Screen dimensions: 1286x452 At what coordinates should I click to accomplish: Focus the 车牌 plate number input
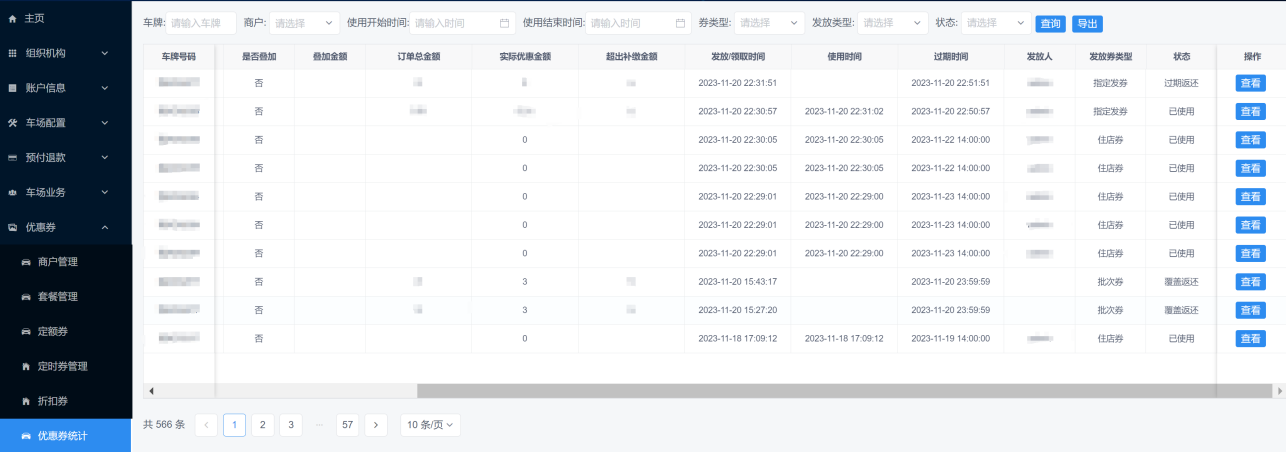201,23
